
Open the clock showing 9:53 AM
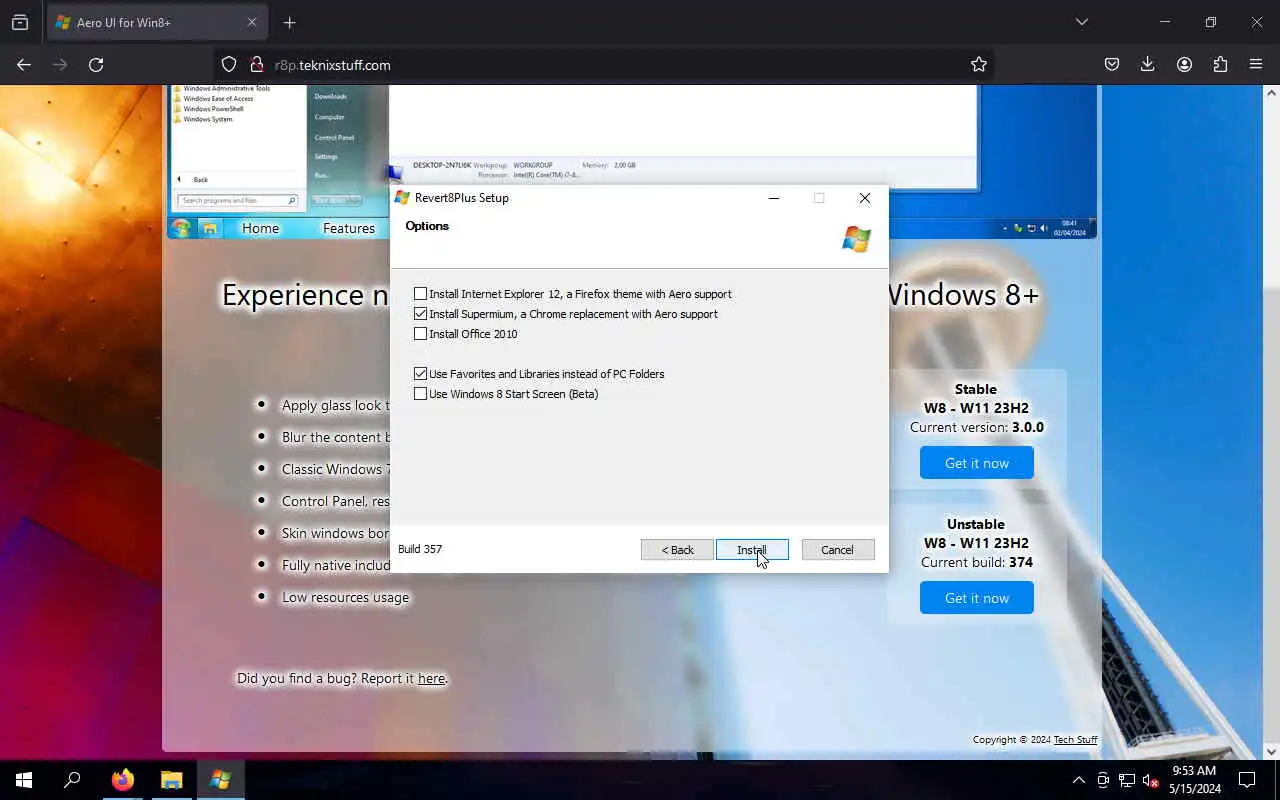pos(1194,780)
